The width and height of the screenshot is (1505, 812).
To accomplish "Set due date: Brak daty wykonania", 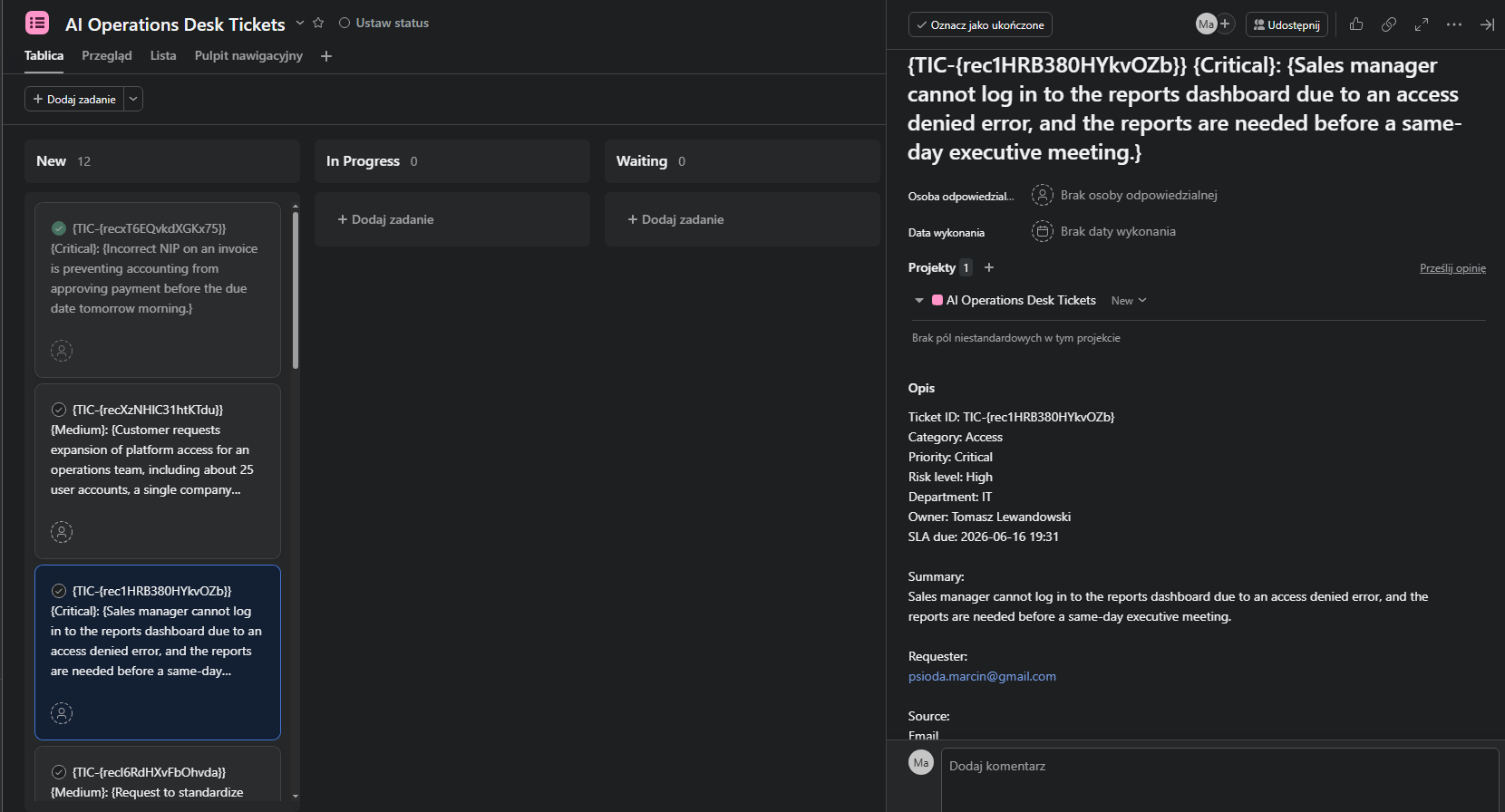I will tap(1104, 231).
